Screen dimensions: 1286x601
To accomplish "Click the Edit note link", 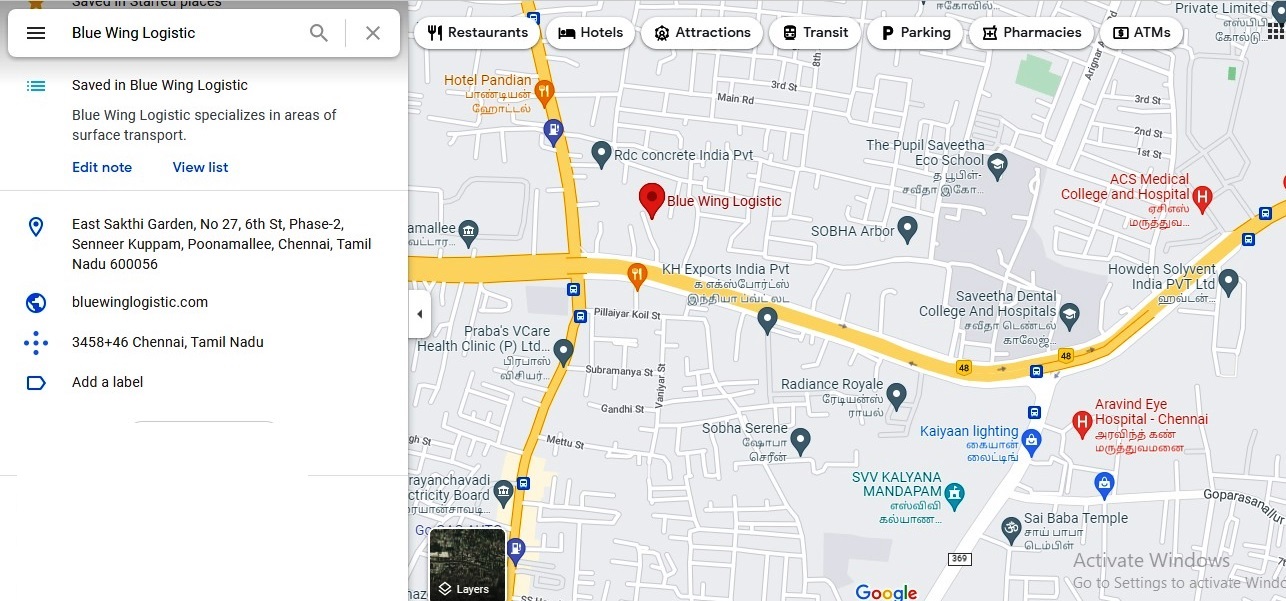I will click(x=102, y=167).
